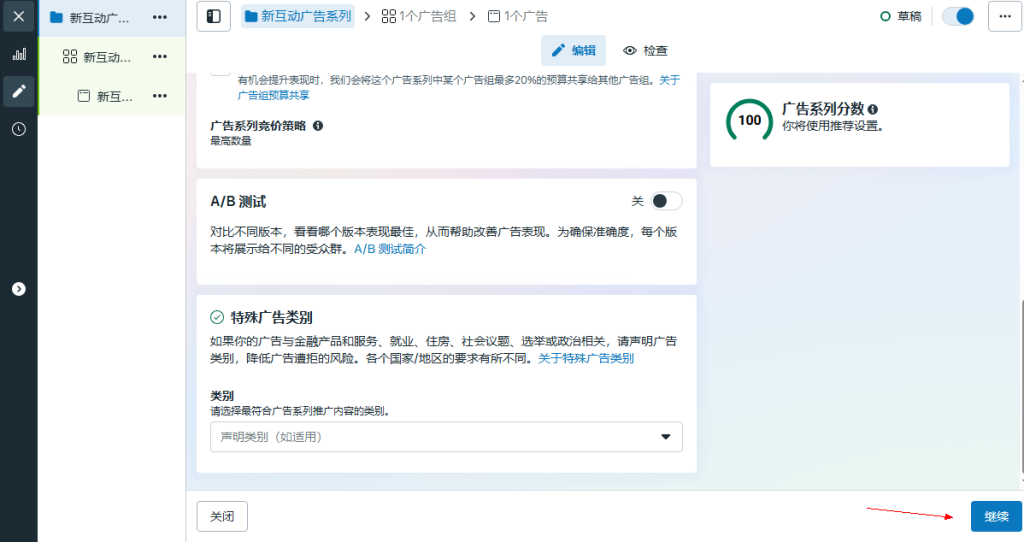
Task: Click the info icon beside 广告系列分数
Action: pos(873,109)
